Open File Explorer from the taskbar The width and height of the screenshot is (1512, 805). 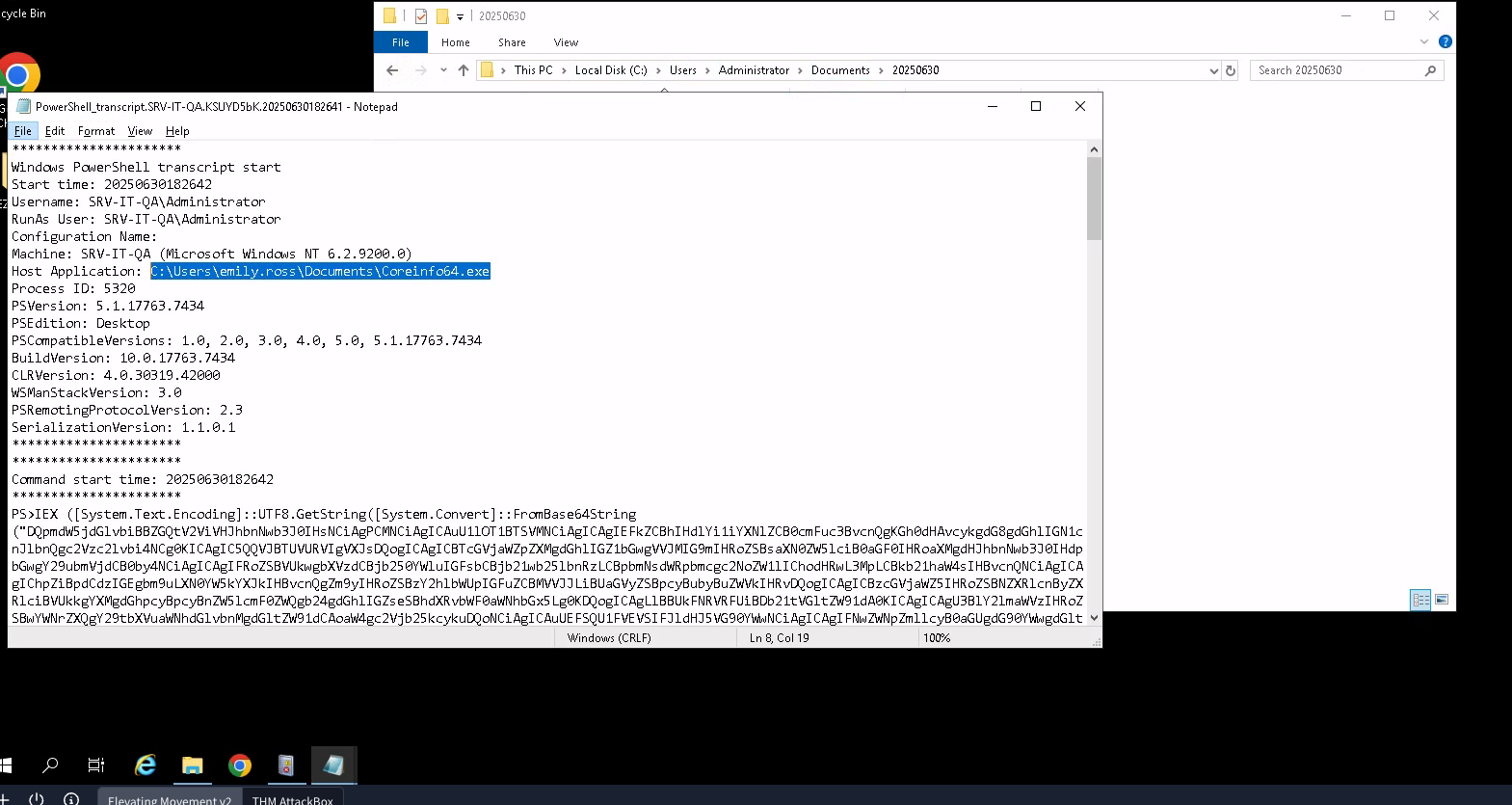(193, 765)
